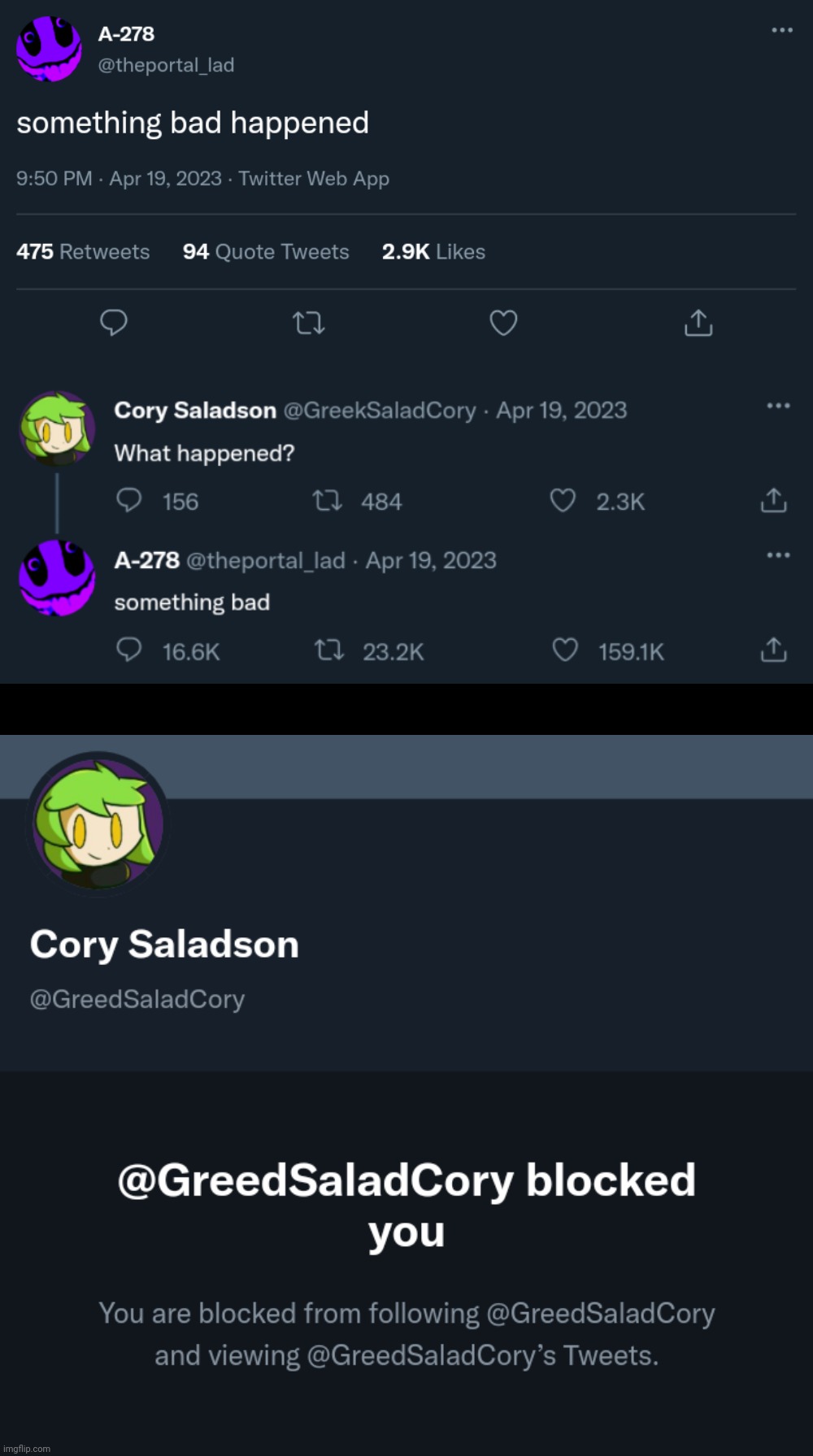
Task: Share the main tweet via share icon
Action: (698, 323)
